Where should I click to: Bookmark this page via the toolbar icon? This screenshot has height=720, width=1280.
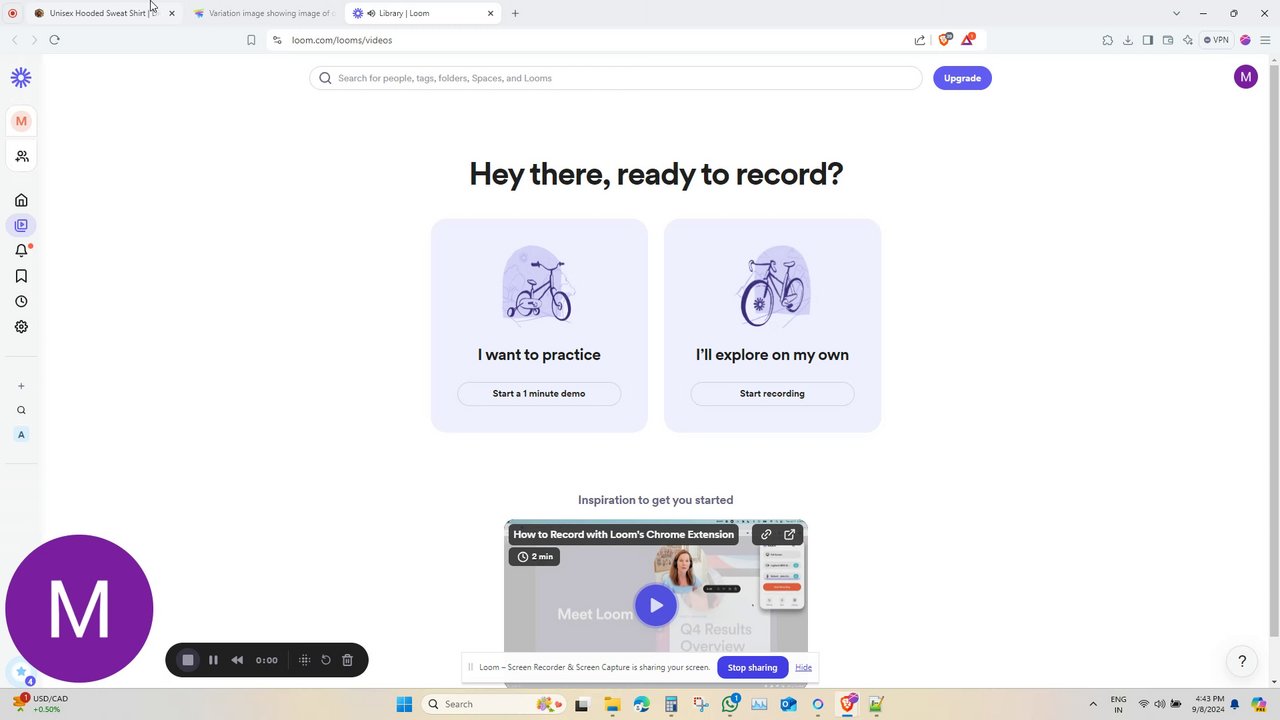pos(251,40)
